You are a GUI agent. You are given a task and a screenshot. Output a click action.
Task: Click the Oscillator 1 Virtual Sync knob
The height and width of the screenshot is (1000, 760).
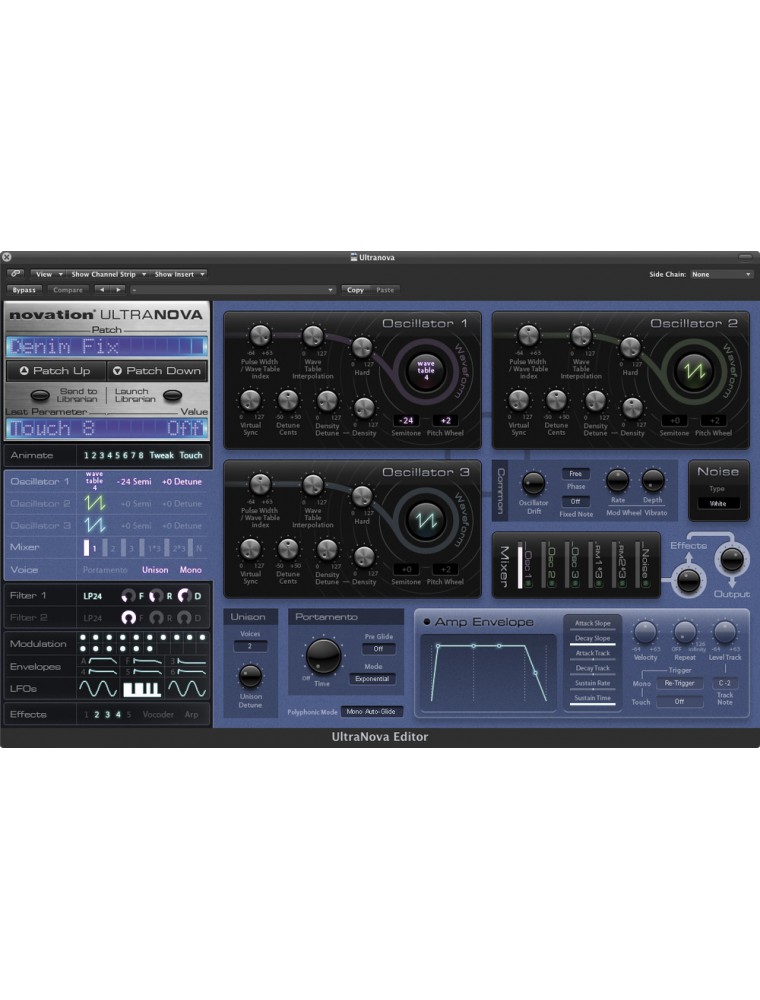click(x=250, y=401)
